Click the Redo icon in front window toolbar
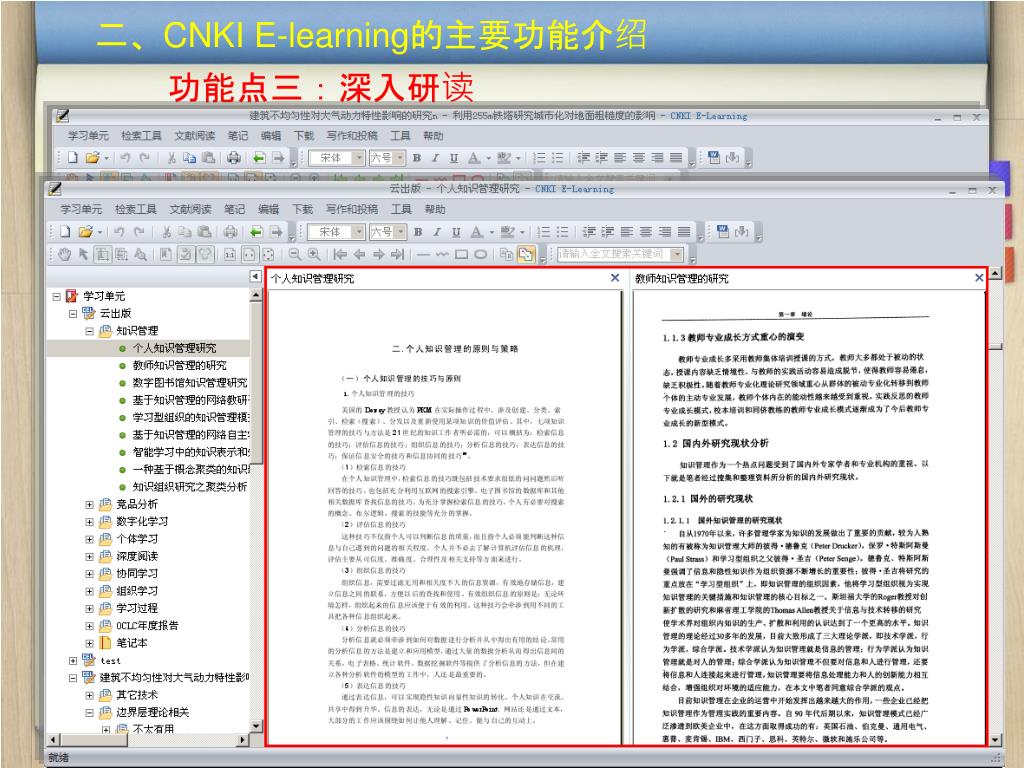The image size is (1024, 768). (139, 231)
